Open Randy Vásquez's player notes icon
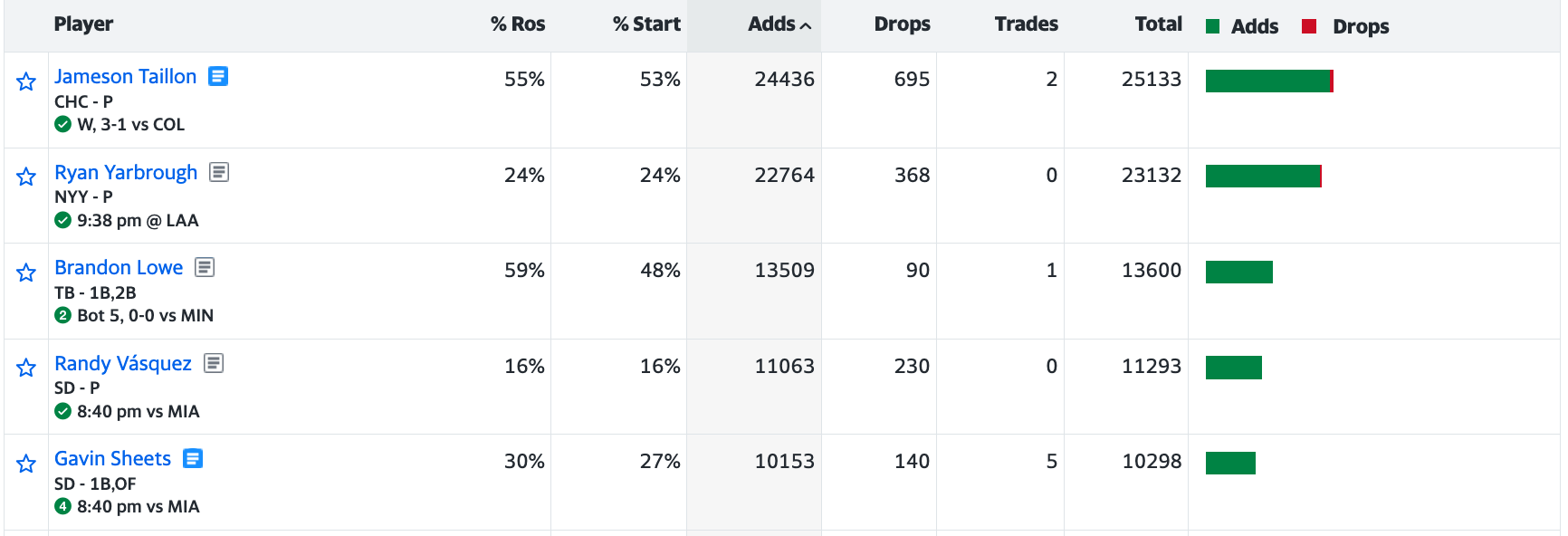 tap(214, 363)
